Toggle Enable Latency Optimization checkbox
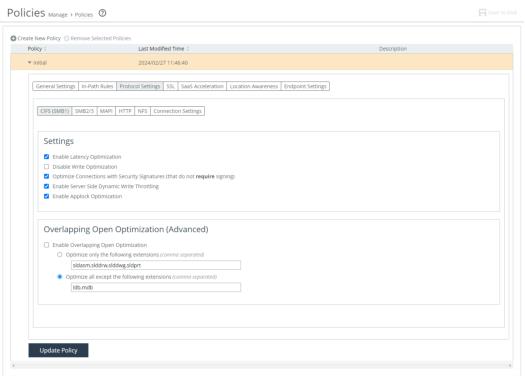The width and height of the screenshot is (525, 376). tap(47, 157)
